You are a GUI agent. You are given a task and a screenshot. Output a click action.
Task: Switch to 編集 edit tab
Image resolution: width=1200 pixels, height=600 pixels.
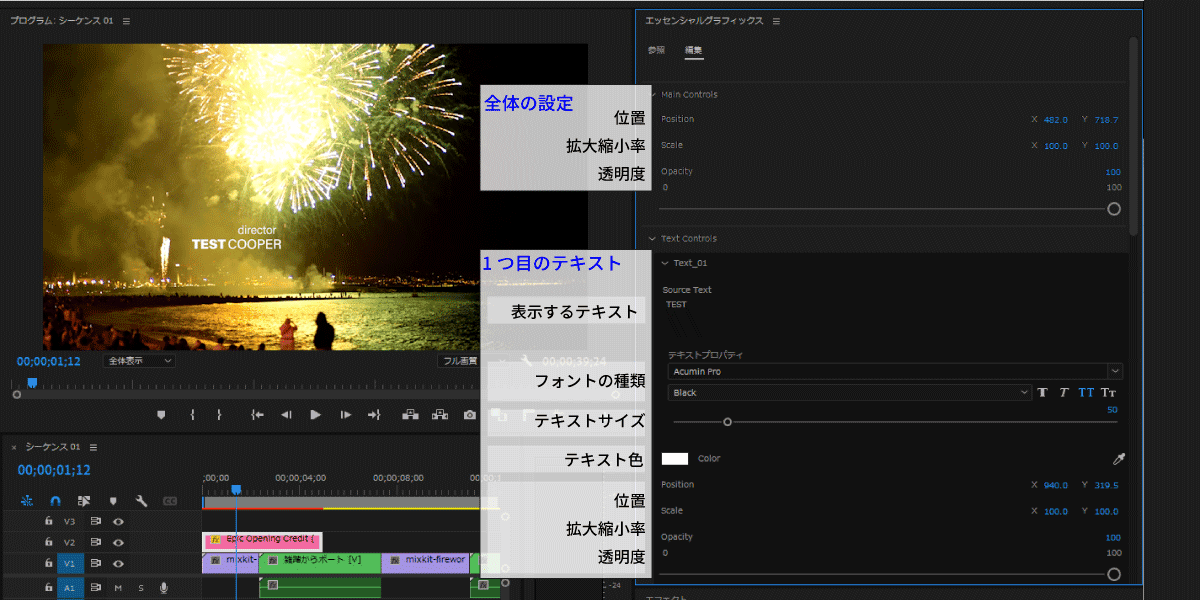point(693,50)
